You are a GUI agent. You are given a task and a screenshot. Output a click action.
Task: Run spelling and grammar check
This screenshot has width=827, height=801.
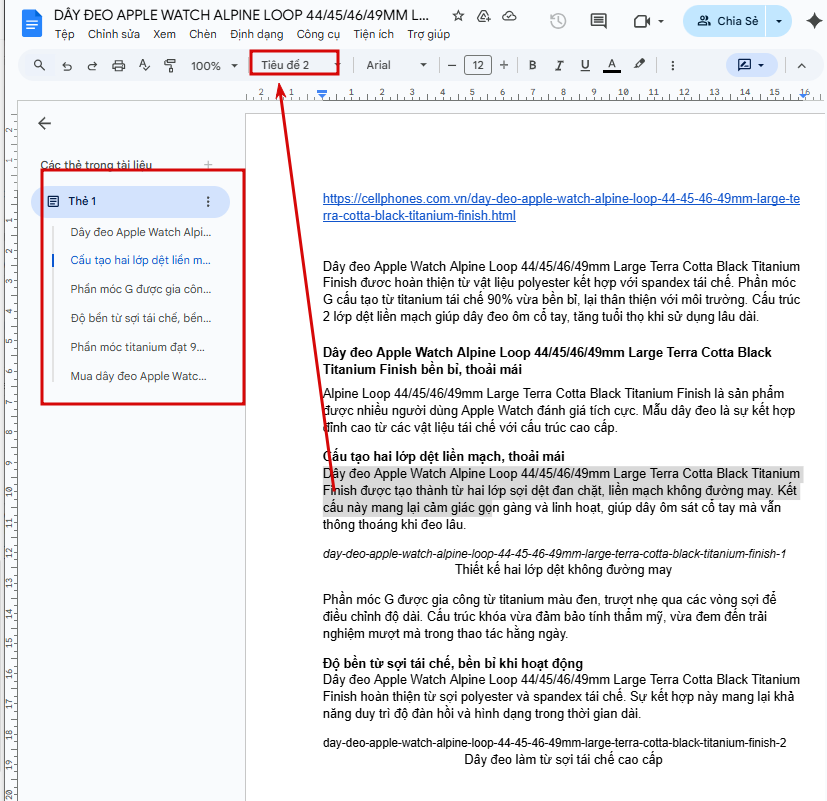click(144, 65)
